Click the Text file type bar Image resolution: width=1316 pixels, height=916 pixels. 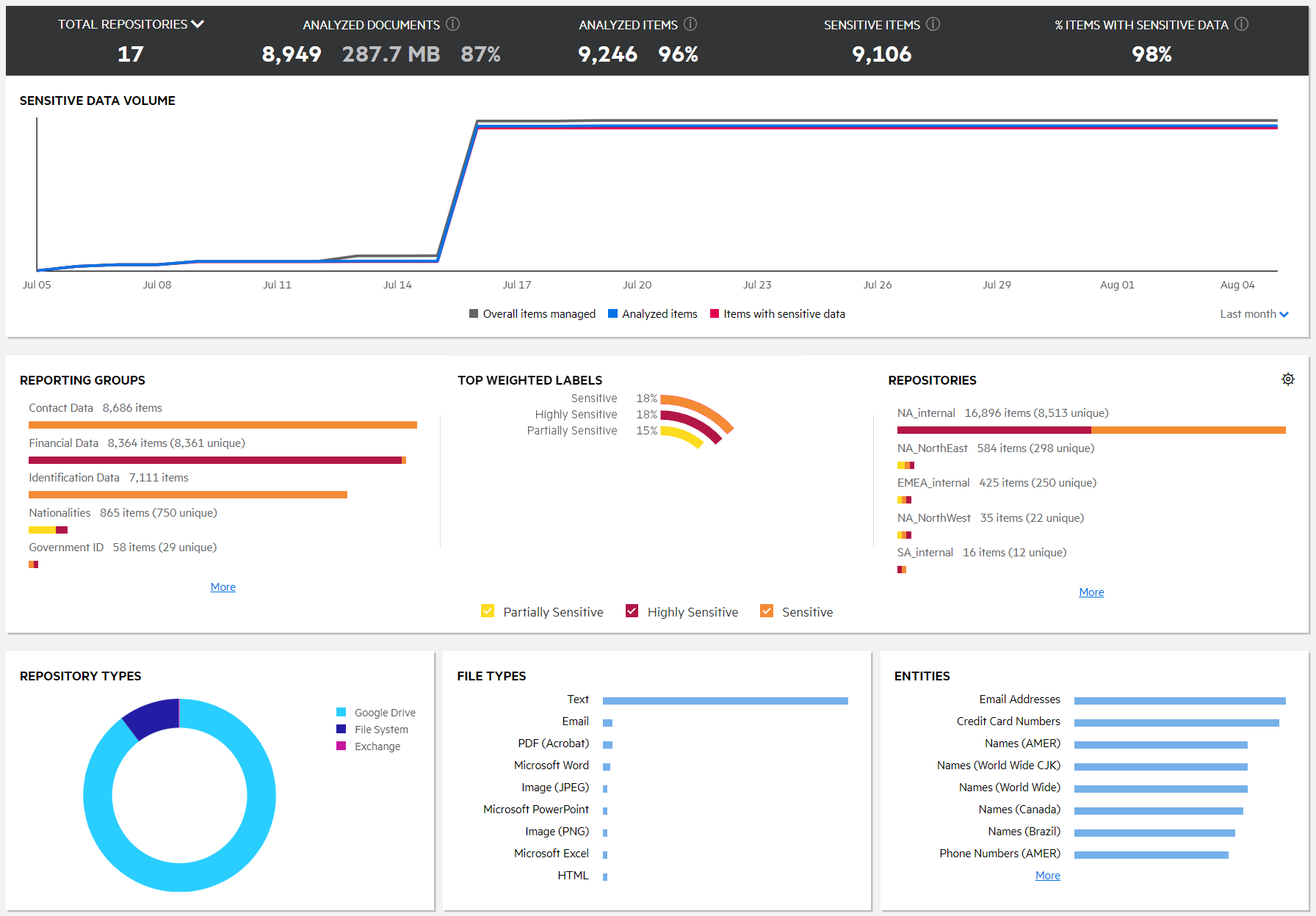point(725,701)
